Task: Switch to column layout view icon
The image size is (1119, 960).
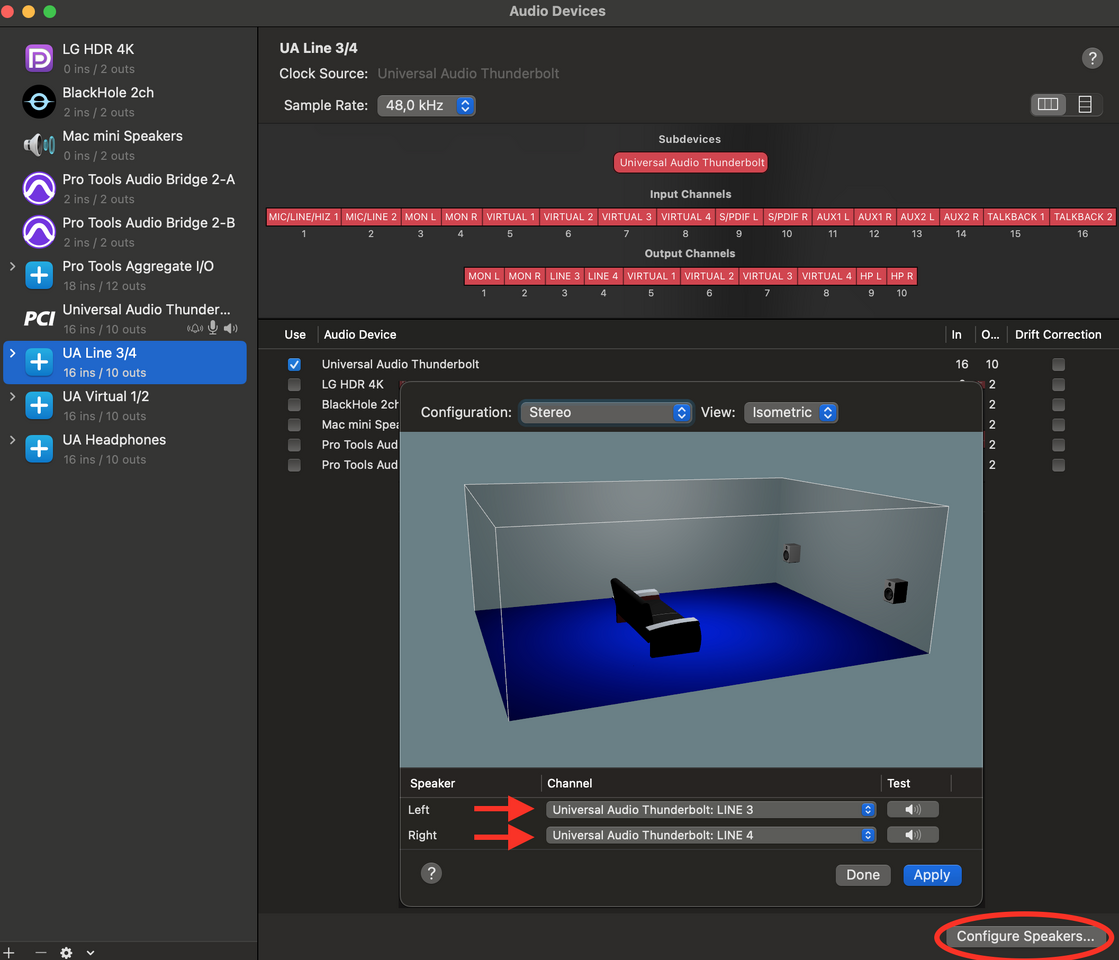Action: [x=1048, y=104]
